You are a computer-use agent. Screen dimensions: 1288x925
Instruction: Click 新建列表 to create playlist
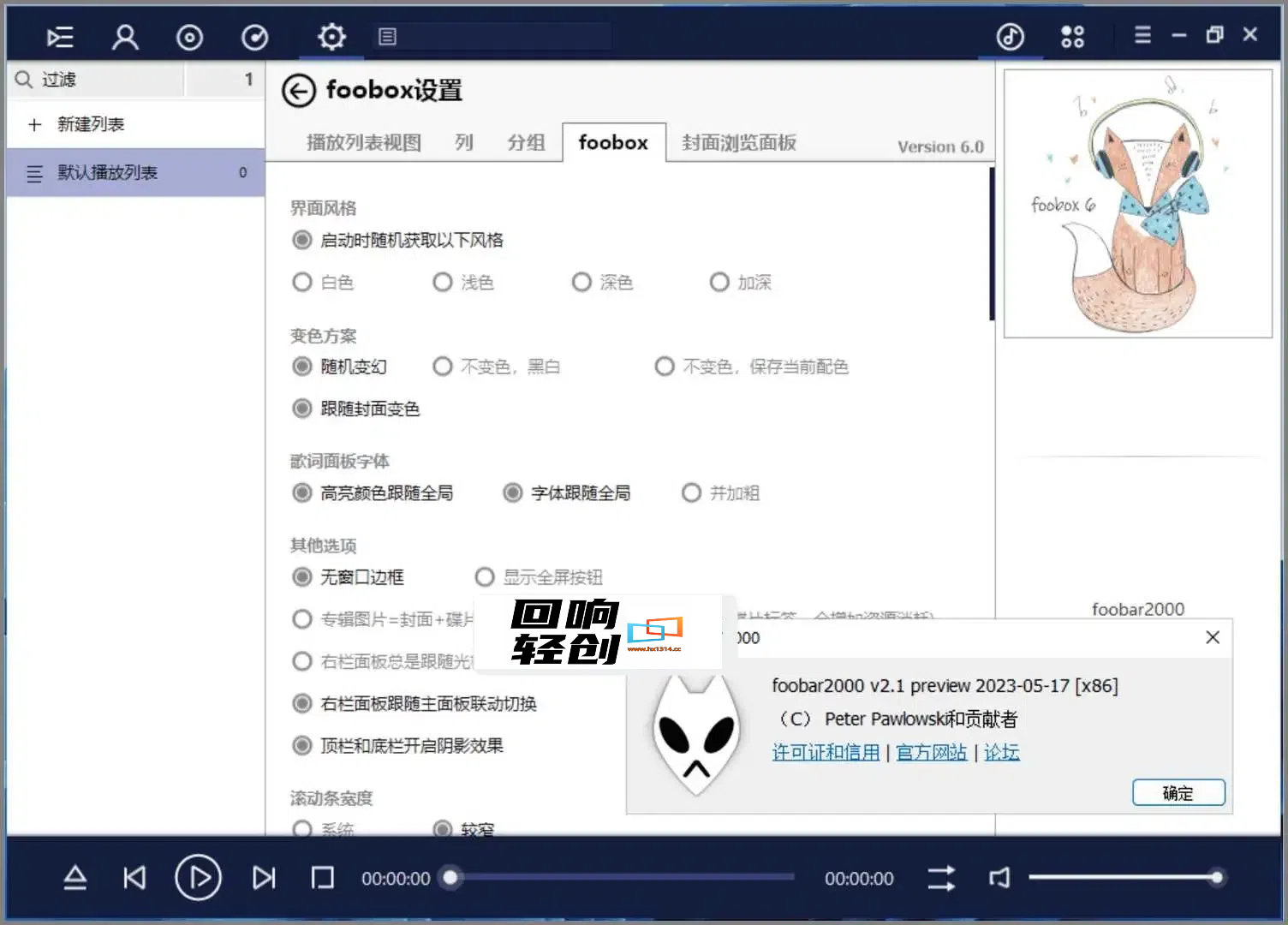tap(91, 125)
